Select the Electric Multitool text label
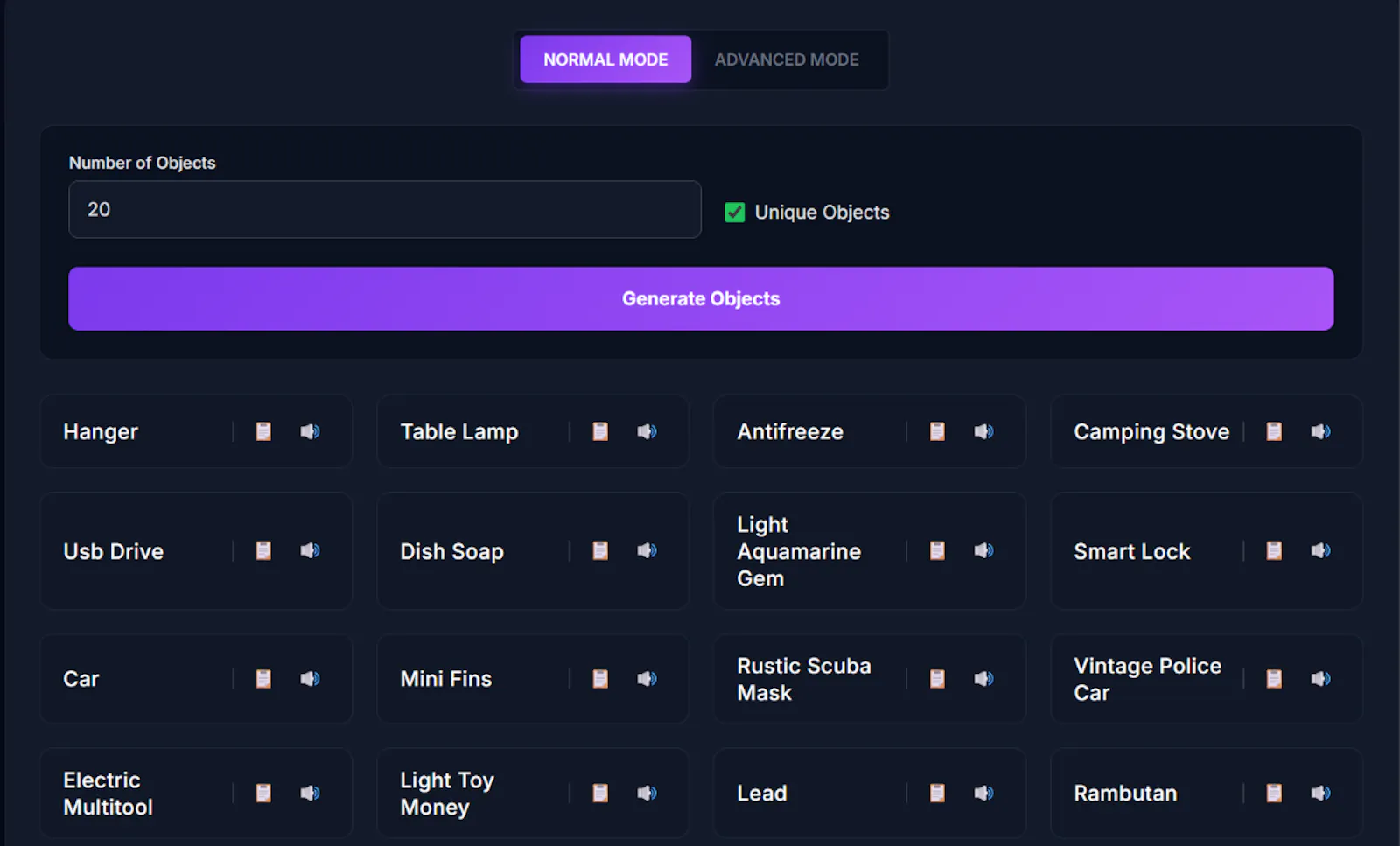1400x846 pixels. pyautogui.click(x=108, y=794)
